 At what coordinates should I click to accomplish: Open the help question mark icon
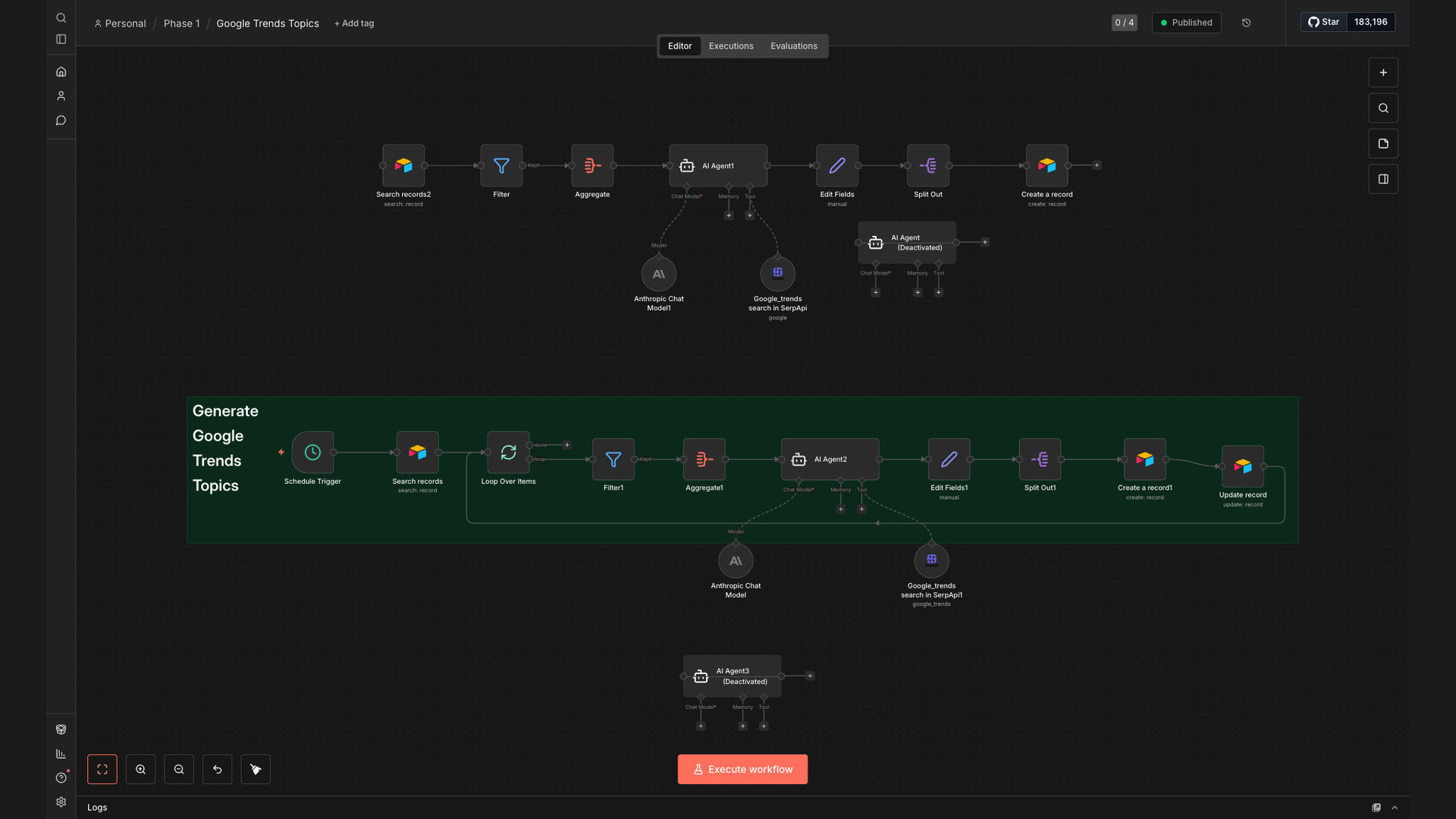(61, 778)
